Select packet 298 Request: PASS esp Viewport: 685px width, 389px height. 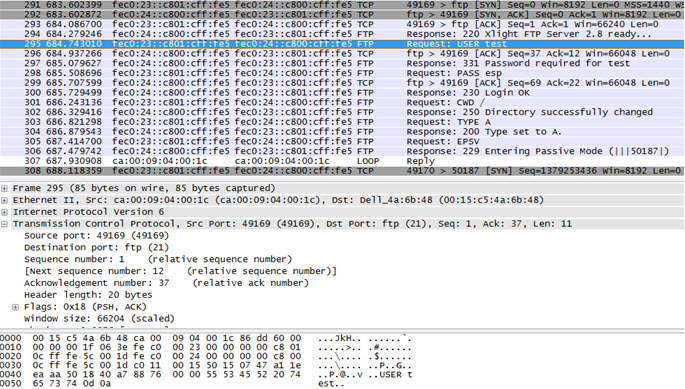pyautogui.click(x=342, y=73)
